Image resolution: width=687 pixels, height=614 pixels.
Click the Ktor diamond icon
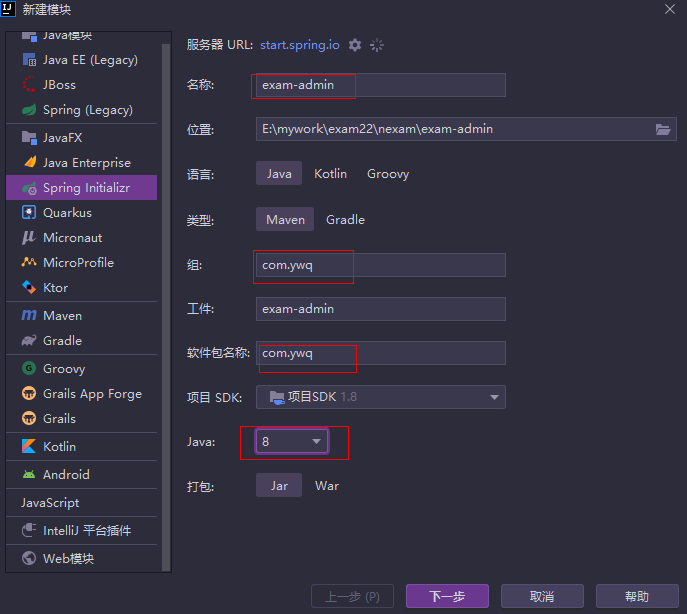click(x=29, y=287)
